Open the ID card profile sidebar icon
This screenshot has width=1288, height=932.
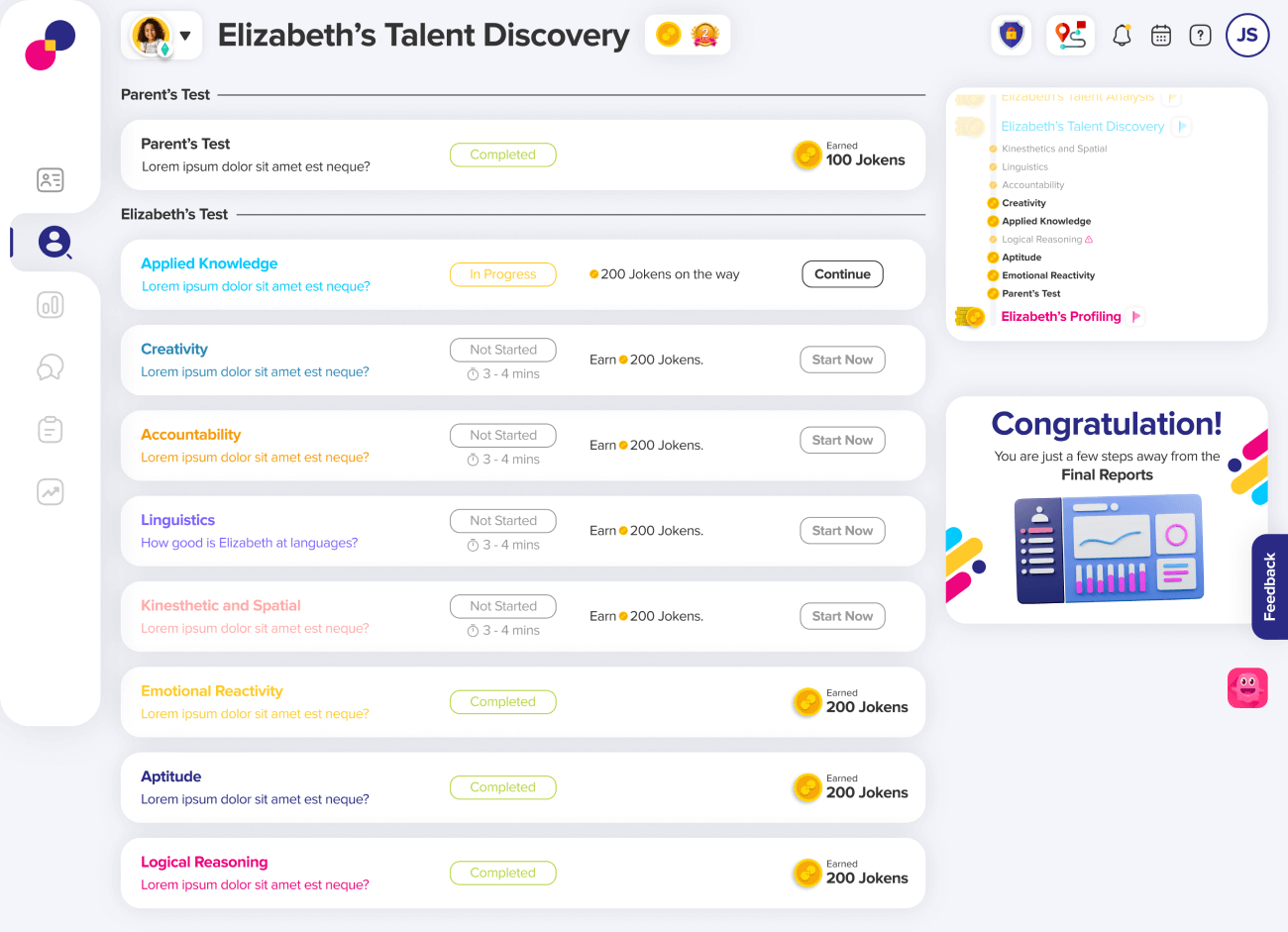click(51, 179)
